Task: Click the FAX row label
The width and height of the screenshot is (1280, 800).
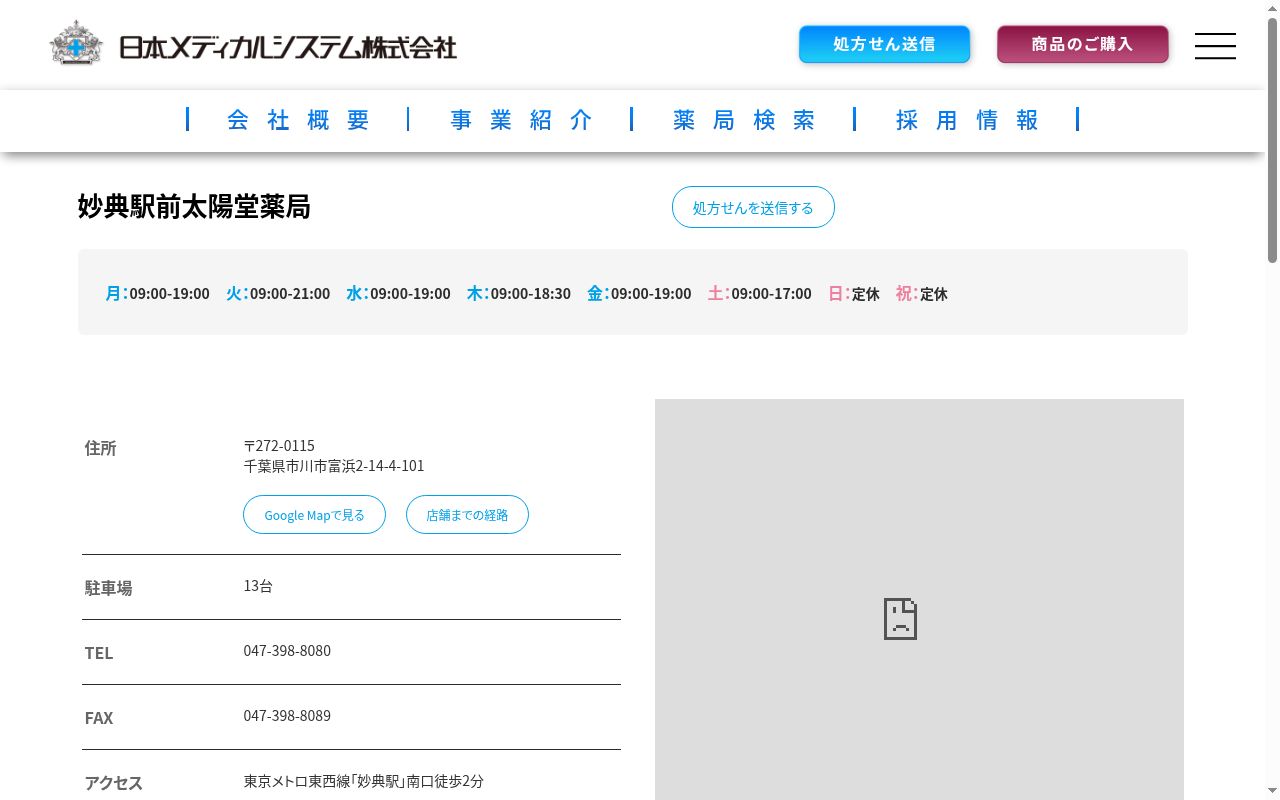Action: pos(99,718)
